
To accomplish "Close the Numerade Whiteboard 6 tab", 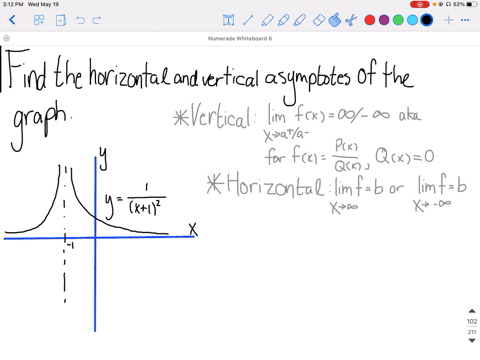I will click(6, 38).
